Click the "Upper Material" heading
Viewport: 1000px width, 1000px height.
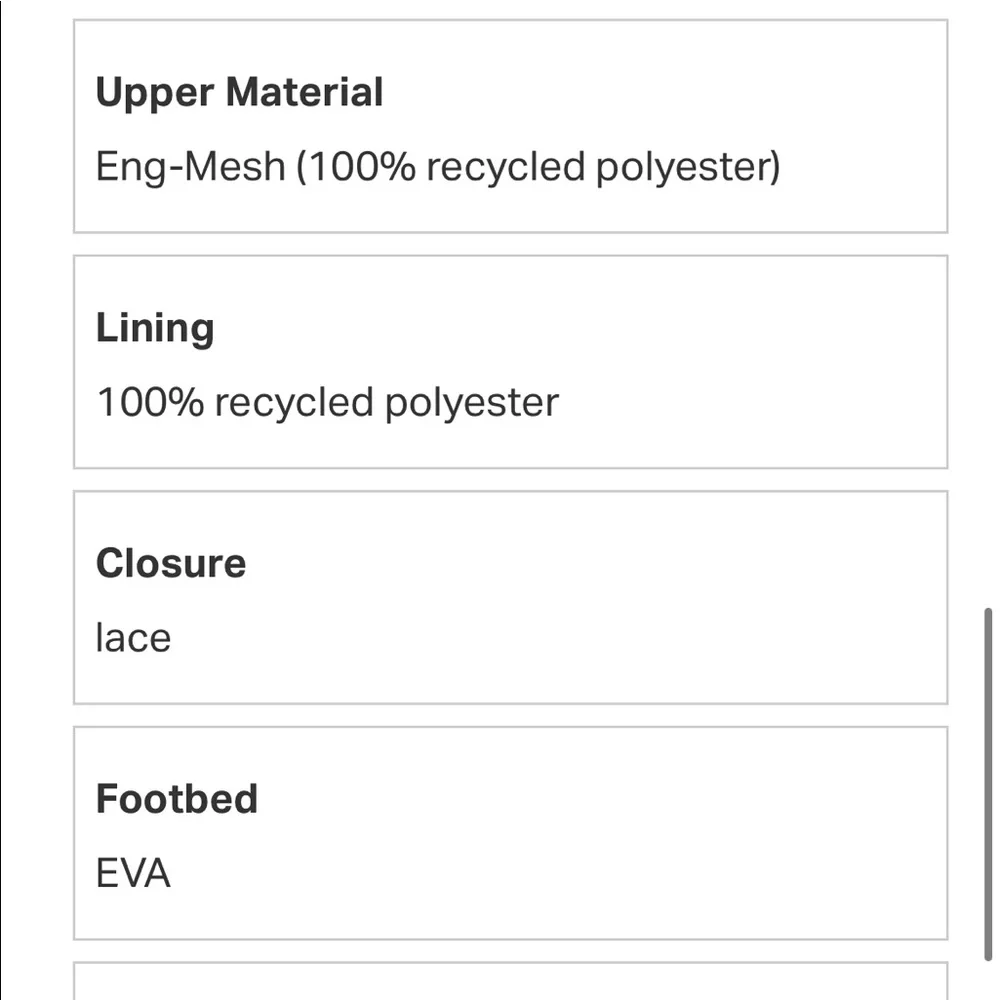click(239, 93)
